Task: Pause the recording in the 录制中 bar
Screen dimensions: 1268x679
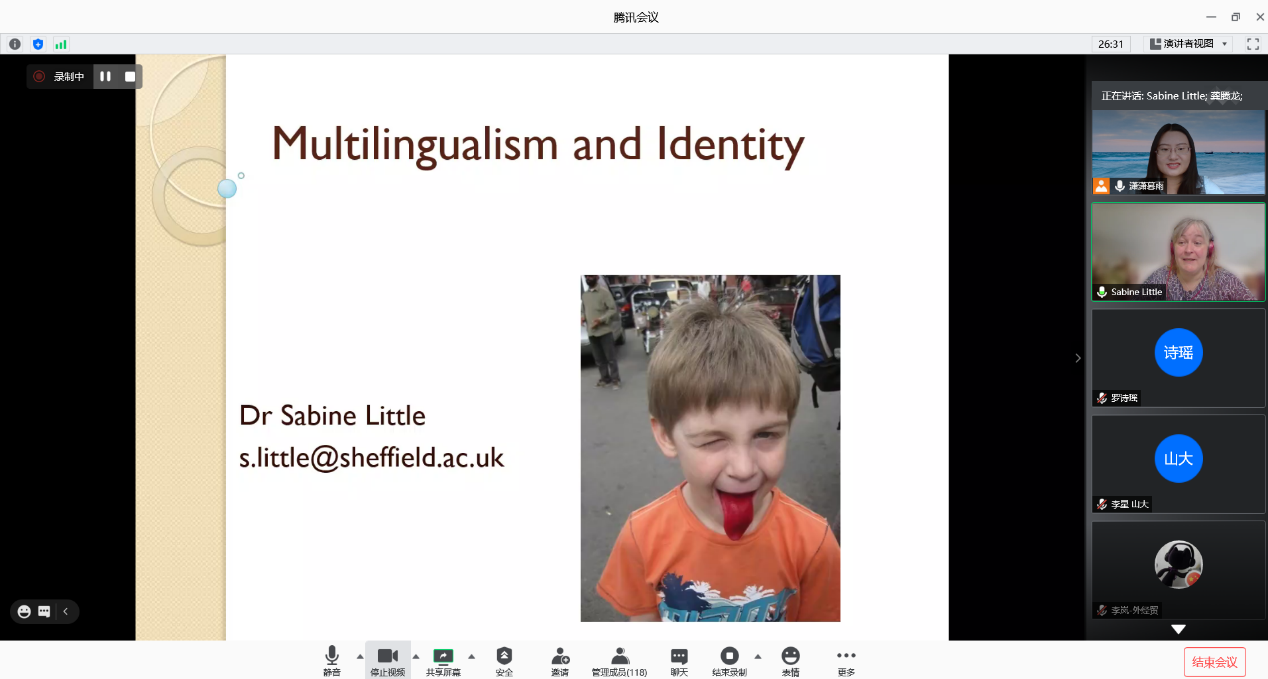Action: coord(105,76)
